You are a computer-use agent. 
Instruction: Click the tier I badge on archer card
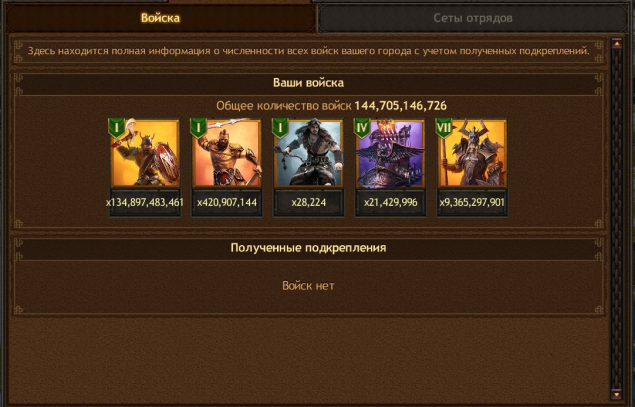280,128
